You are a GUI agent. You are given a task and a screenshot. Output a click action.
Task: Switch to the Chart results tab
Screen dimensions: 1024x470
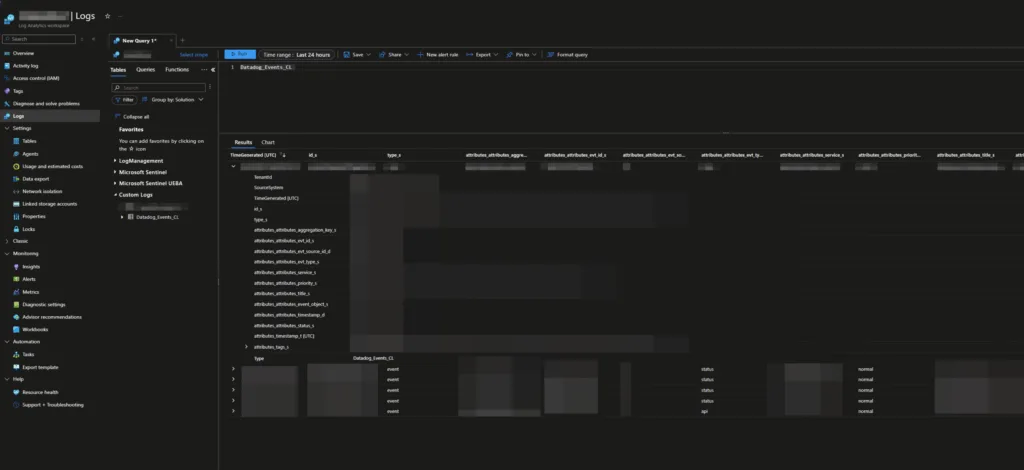pyautogui.click(x=268, y=143)
